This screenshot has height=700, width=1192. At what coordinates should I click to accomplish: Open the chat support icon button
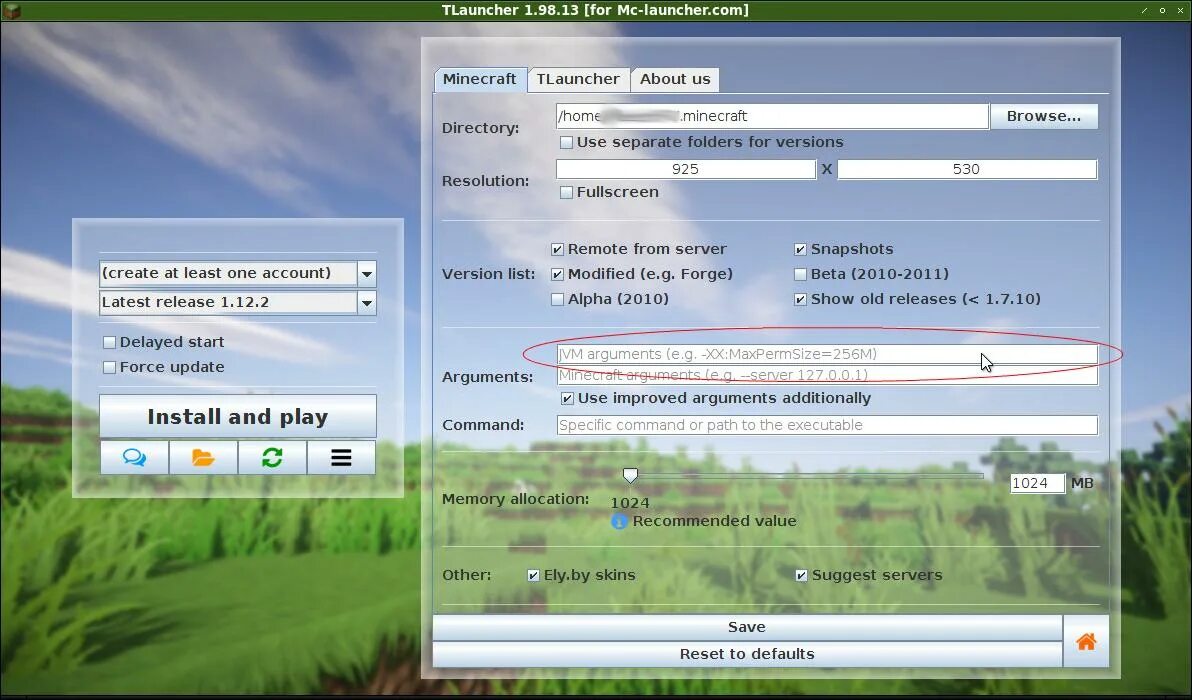tap(135, 458)
